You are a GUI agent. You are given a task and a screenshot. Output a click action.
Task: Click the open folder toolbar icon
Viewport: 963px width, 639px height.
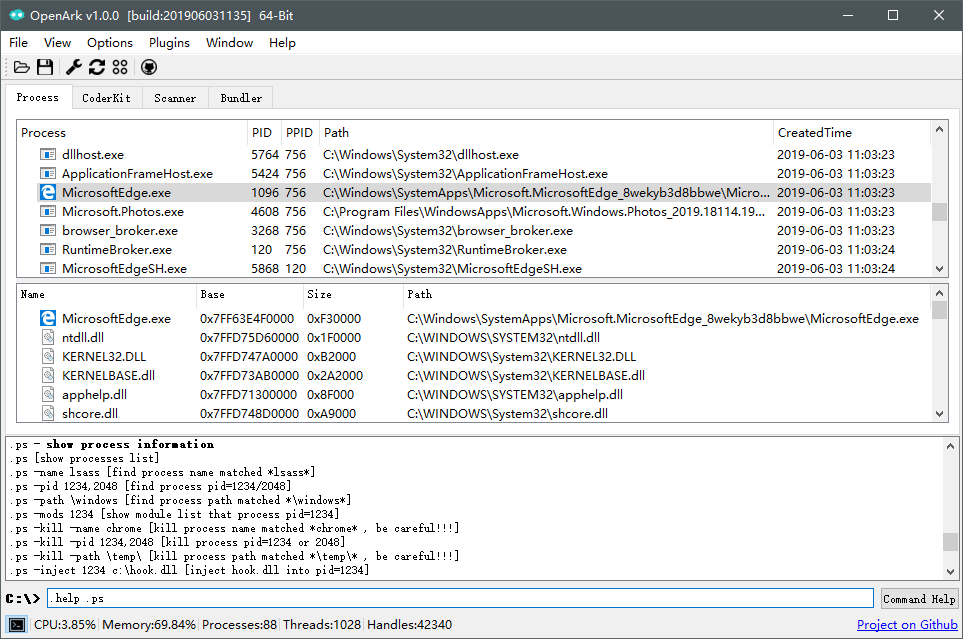(x=21, y=67)
